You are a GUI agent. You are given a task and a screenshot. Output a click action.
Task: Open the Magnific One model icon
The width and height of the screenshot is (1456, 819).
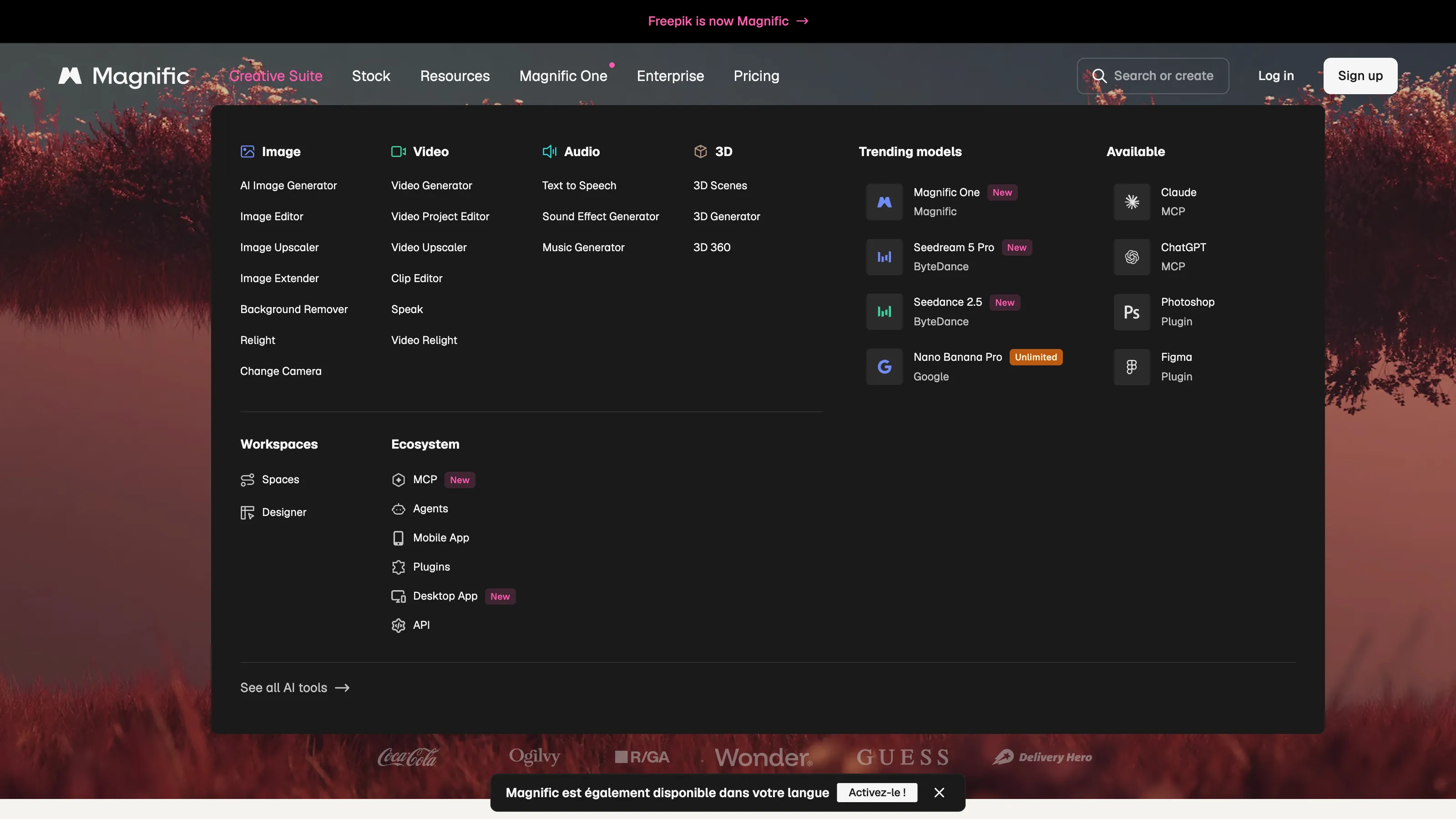coord(885,202)
